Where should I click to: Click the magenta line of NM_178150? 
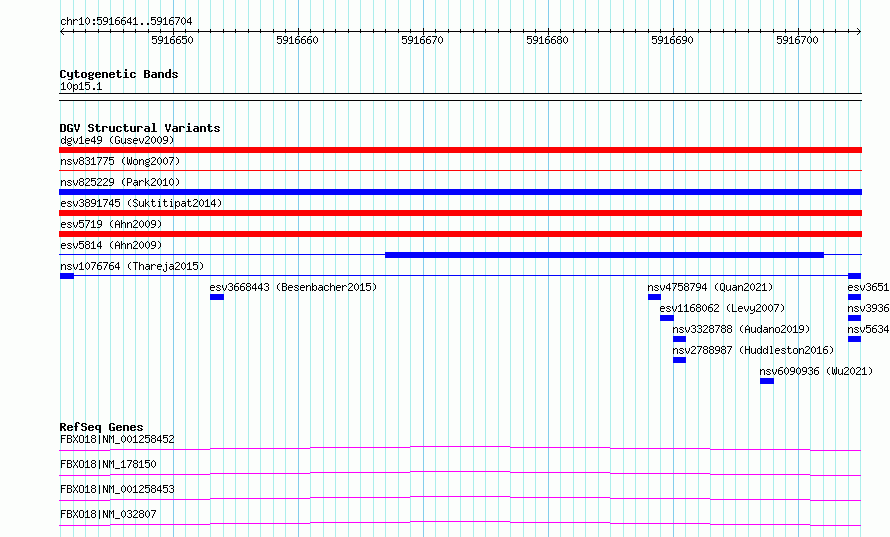click(x=460, y=473)
